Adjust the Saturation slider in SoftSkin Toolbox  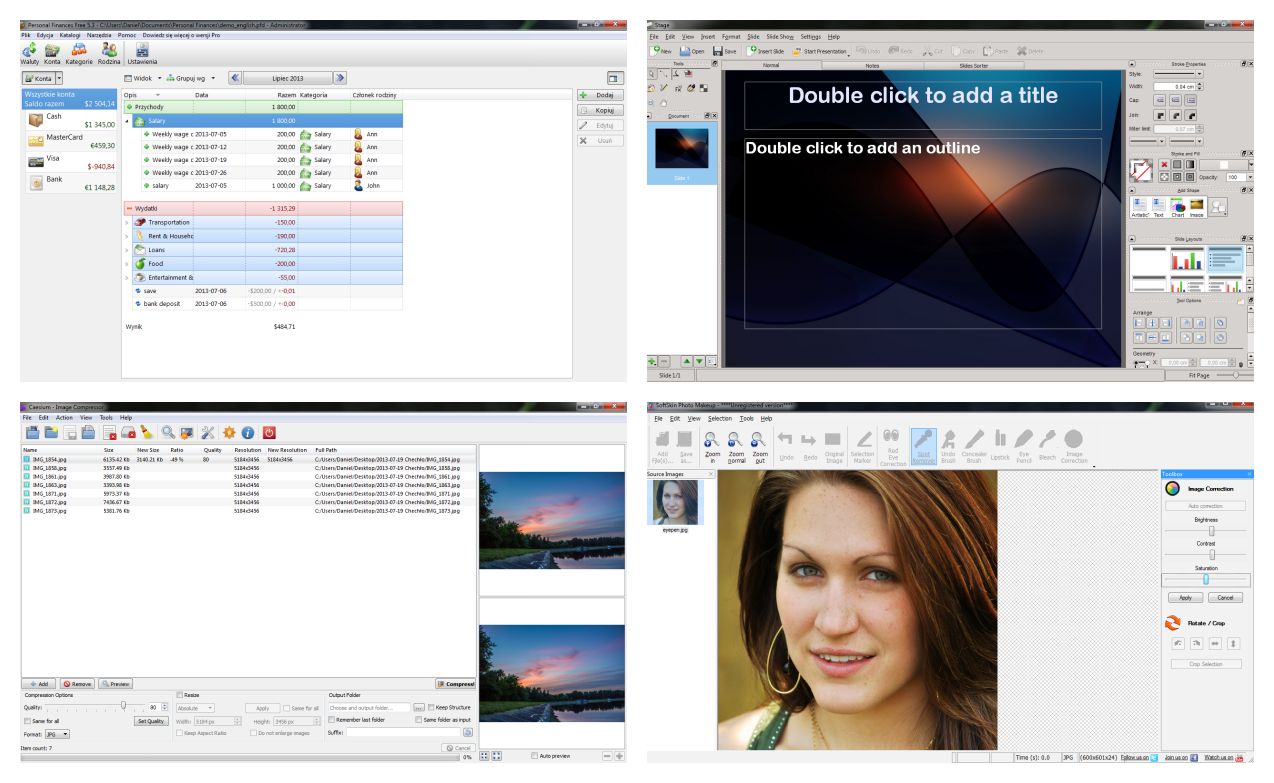(1206, 578)
